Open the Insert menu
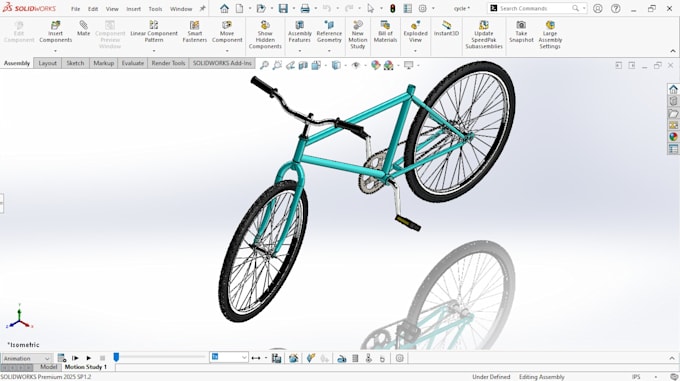The width and height of the screenshot is (680, 381). coord(134,9)
